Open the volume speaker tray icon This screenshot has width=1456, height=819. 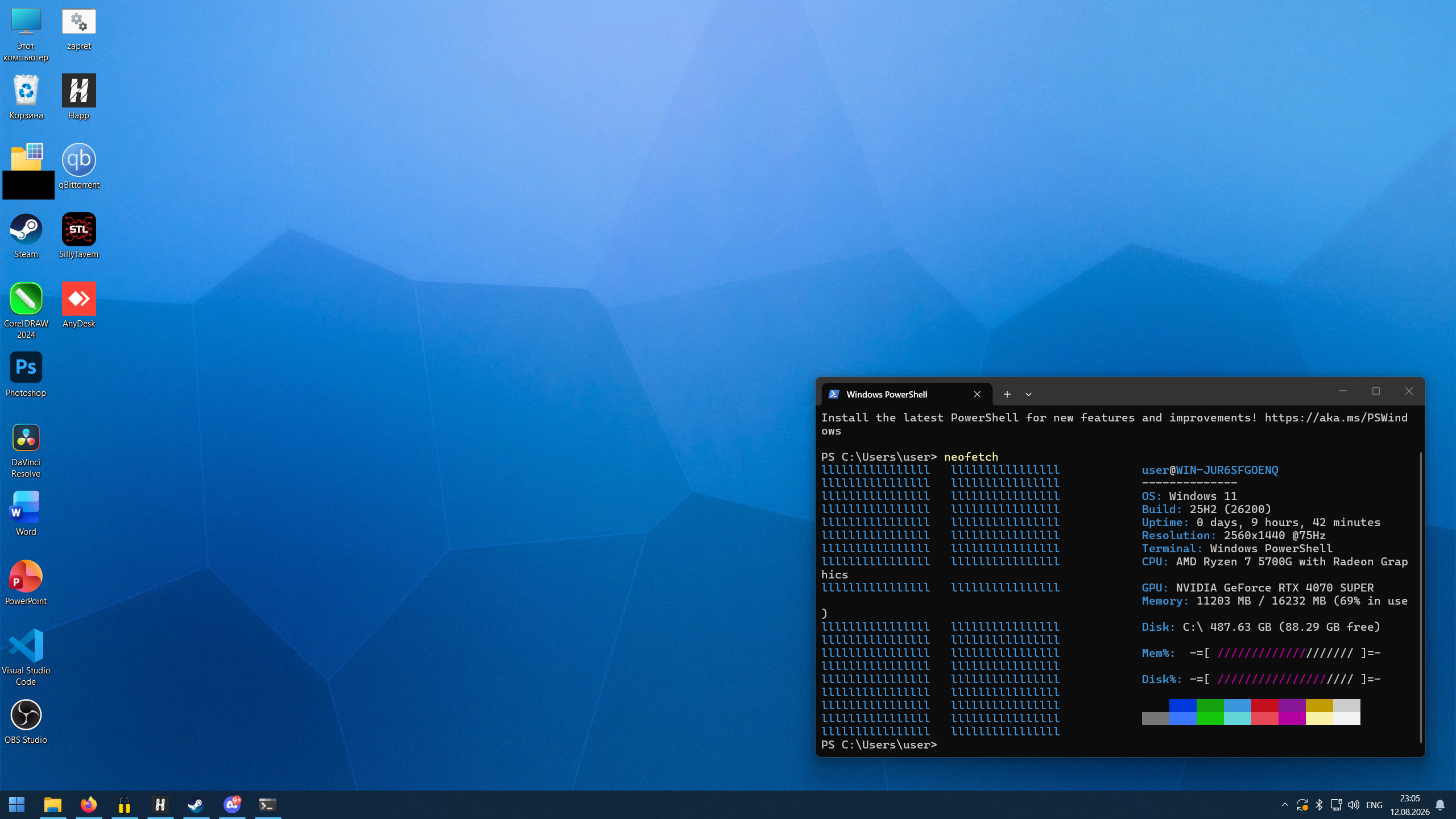[1354, 805]
